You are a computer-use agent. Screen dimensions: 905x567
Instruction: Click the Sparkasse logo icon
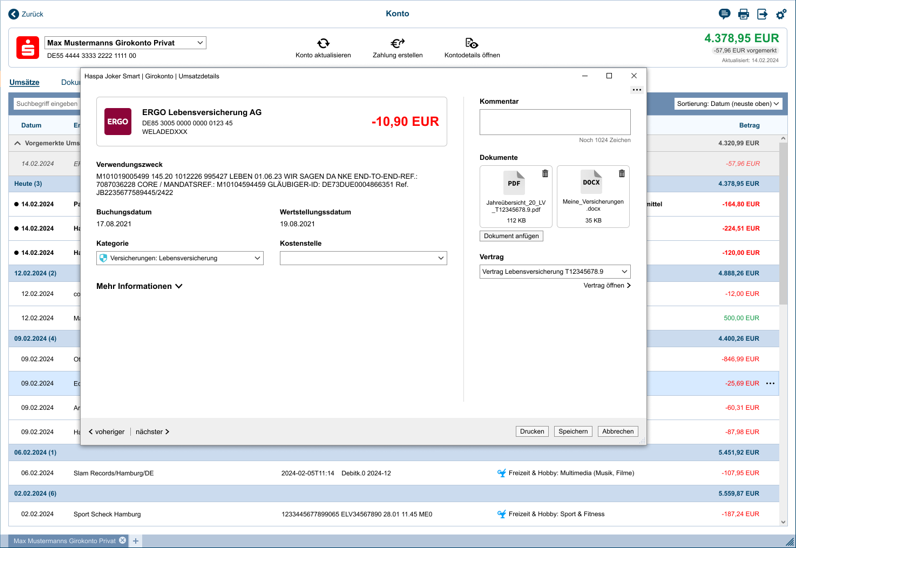[28, 47]
